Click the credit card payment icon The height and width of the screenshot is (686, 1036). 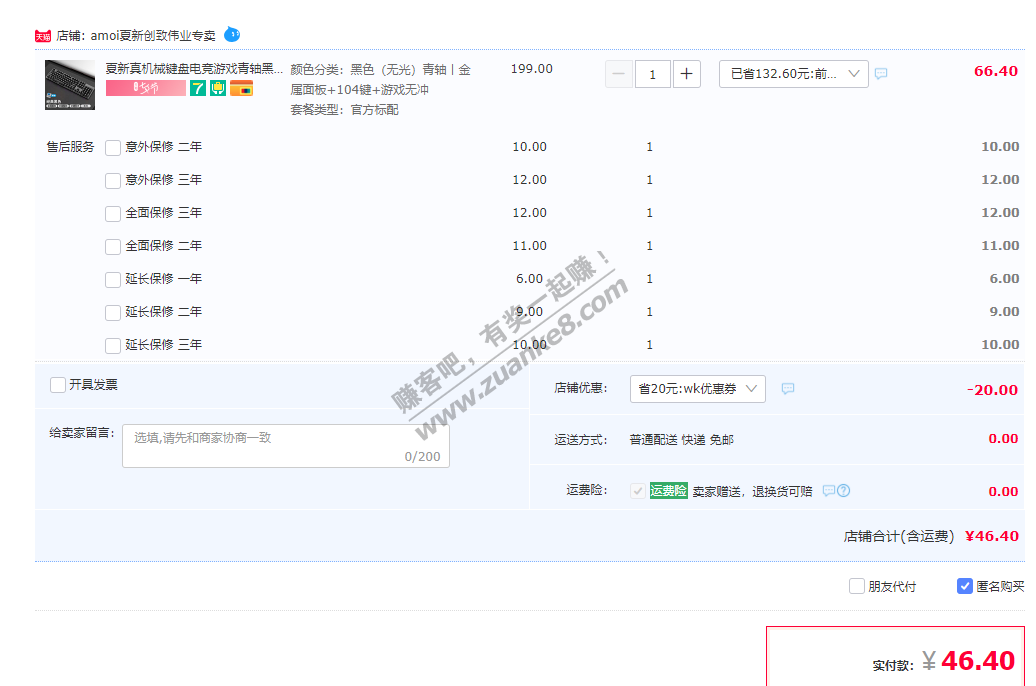pyautogui.click(x=241, y=88)
